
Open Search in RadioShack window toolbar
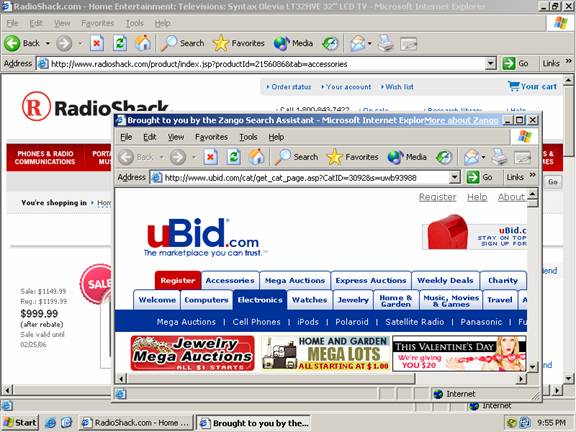(x=183, y=43)
